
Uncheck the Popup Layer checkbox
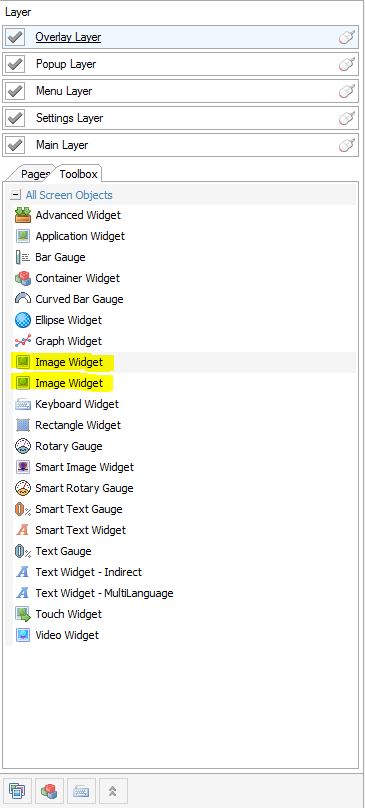click(15, 64)
